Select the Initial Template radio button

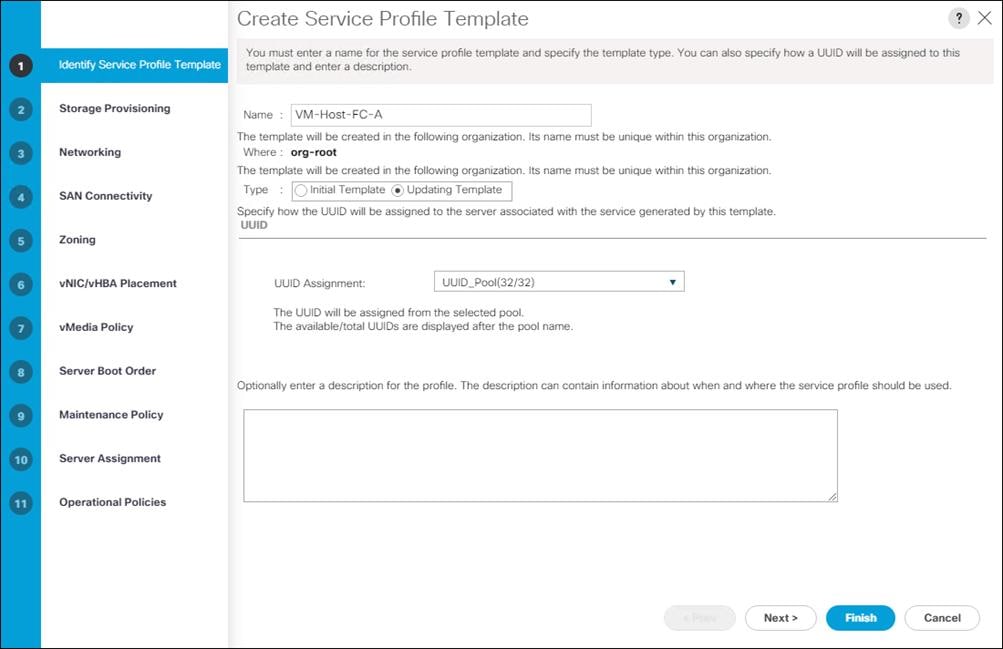[301, 189]
